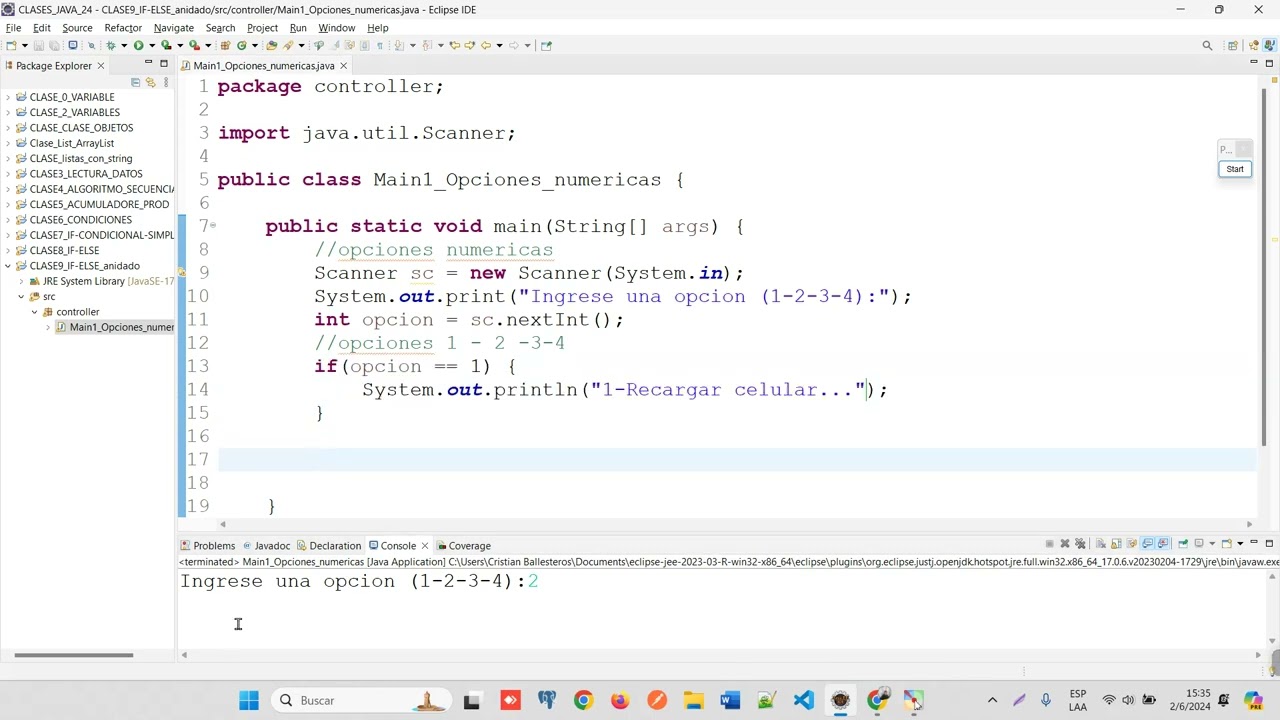This screenshot has height=720, width=1280.
Task: Click the Open Type folder icon
Action: [x=271, y=45]
